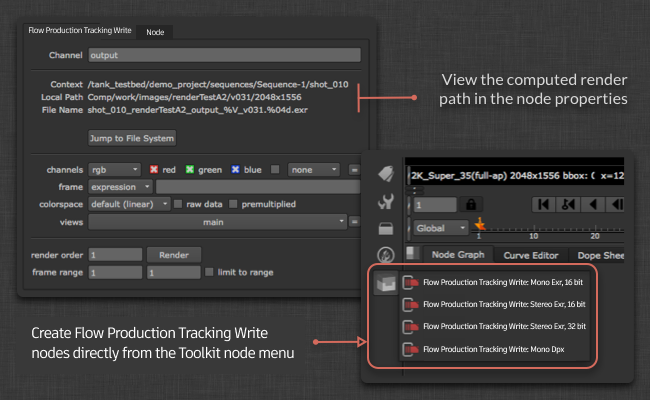
Task: Click the File Name value text
Action: point(197,110)
